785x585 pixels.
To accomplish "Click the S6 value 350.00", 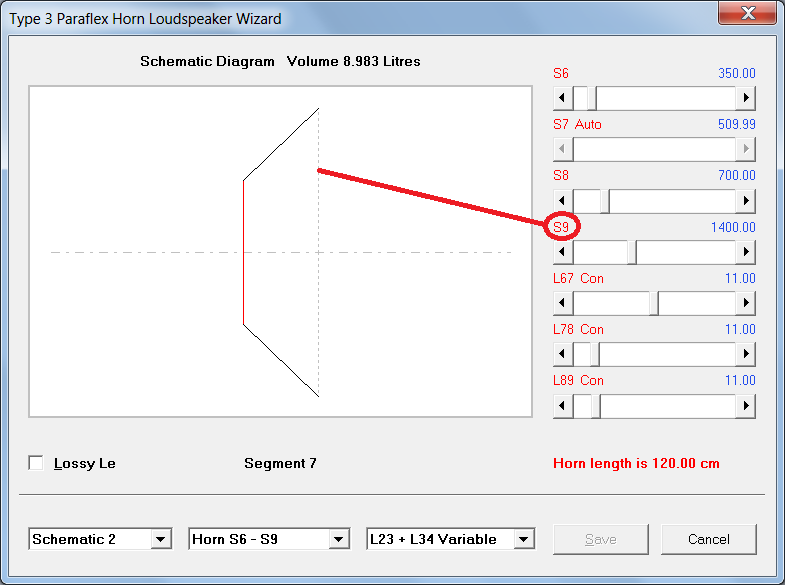I will (736, 74).
